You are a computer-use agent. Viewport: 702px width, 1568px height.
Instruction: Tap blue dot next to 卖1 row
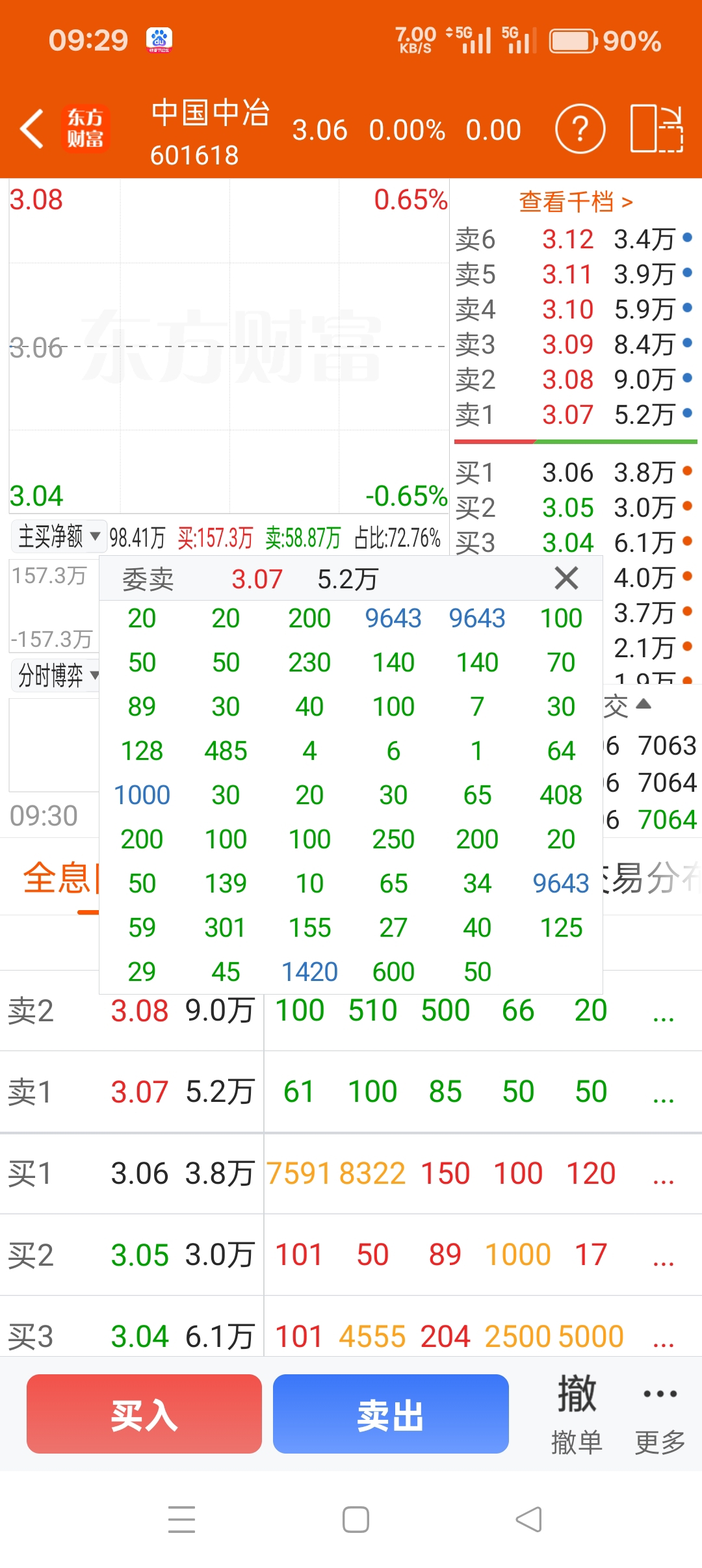pyautogui.click(x=687, y=412)
